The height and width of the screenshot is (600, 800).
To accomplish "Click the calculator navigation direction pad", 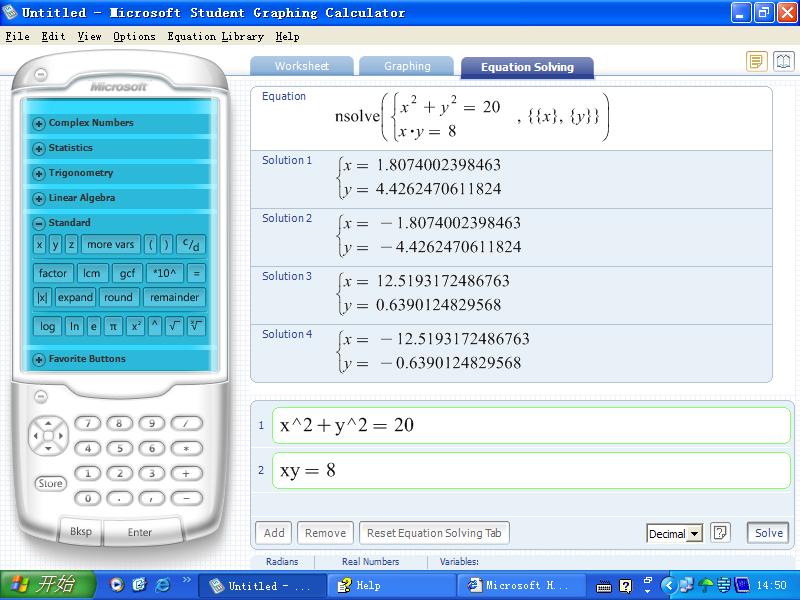I will tap(48, 436).
